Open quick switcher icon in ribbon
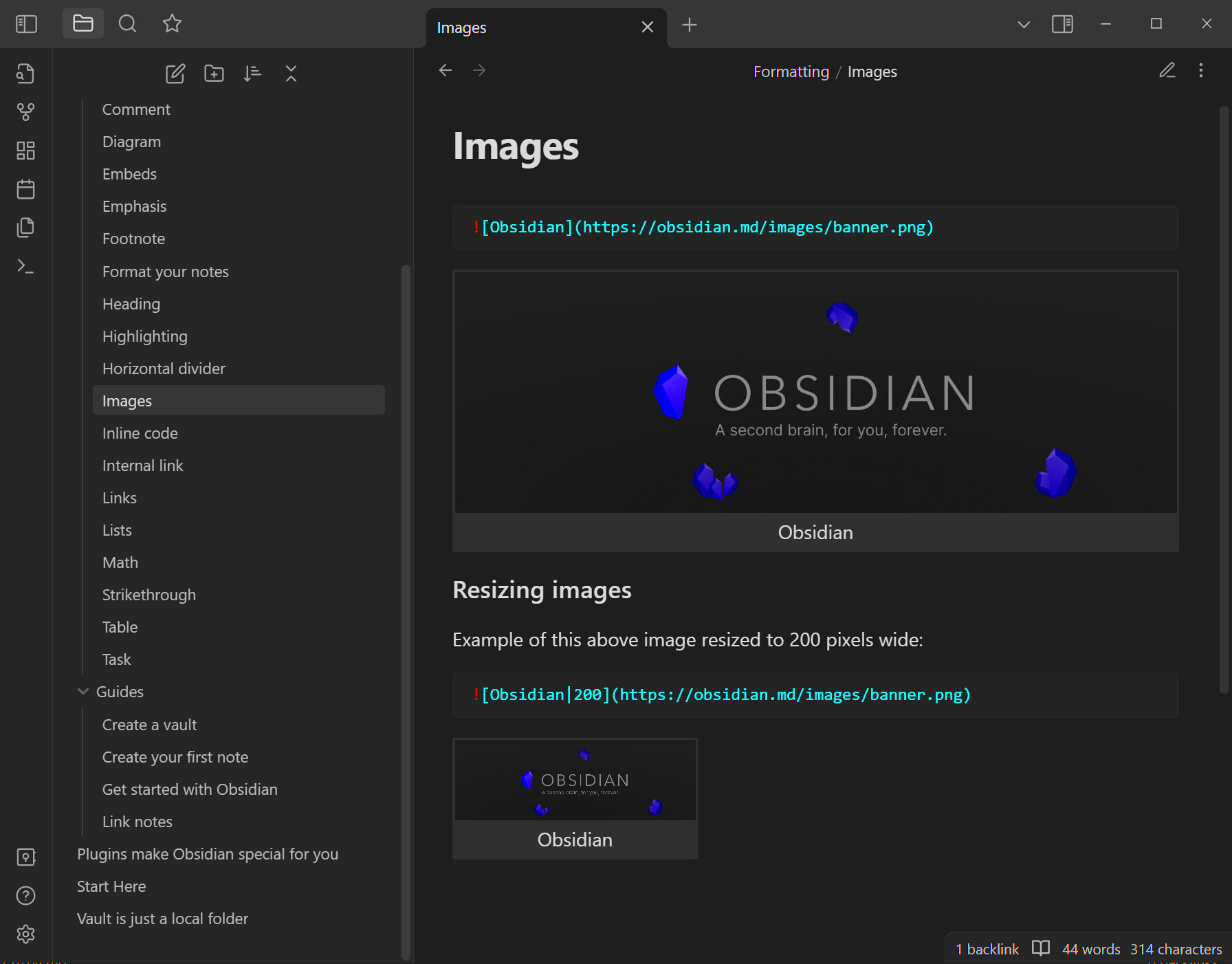This screenshot has height=964, width=1232. click(x=25, y=73)
